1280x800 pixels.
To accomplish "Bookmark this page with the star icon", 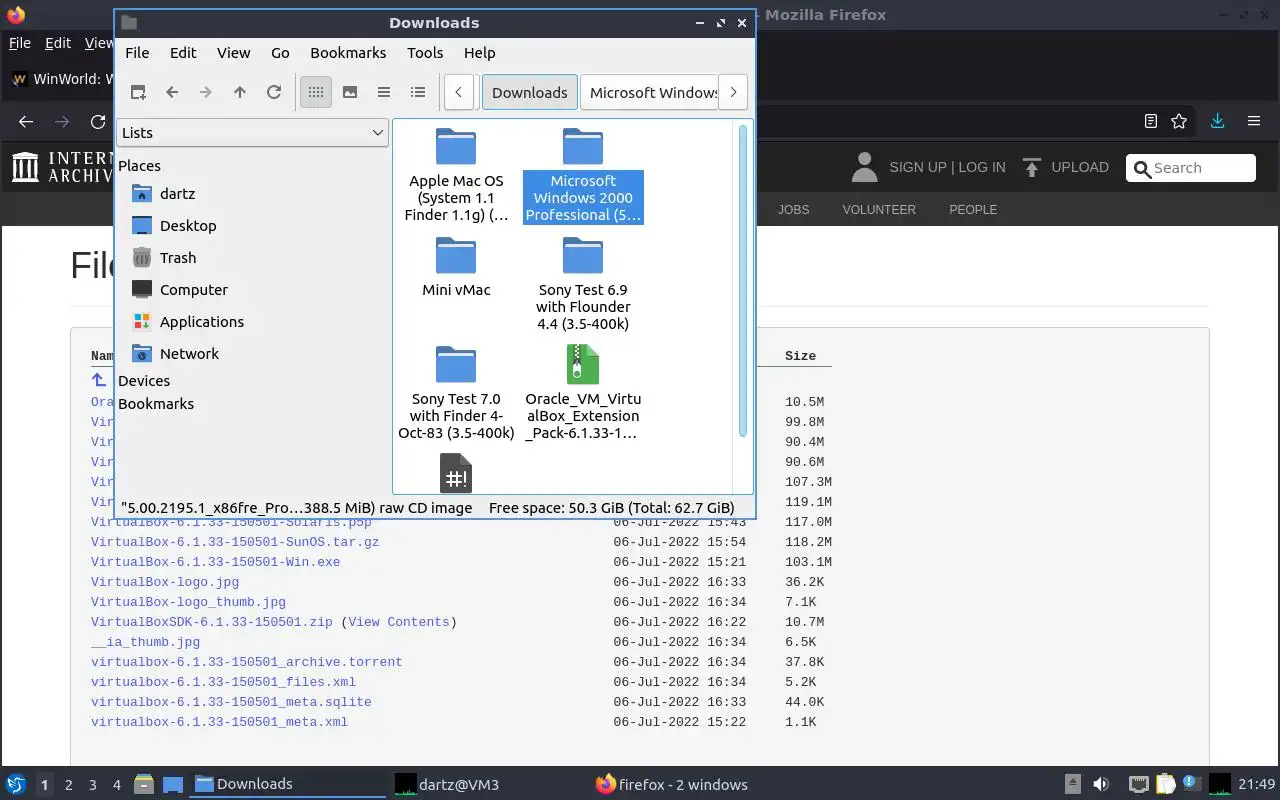I will 1179,121.
